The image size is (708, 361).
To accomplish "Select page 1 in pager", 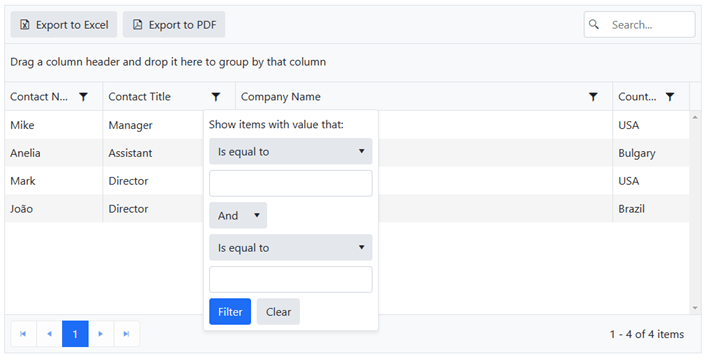I will 75,334.
